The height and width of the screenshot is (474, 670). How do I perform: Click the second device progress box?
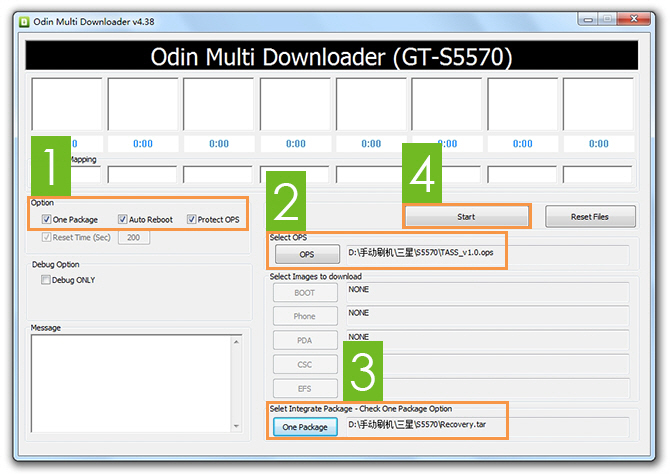tap(143, 104)
